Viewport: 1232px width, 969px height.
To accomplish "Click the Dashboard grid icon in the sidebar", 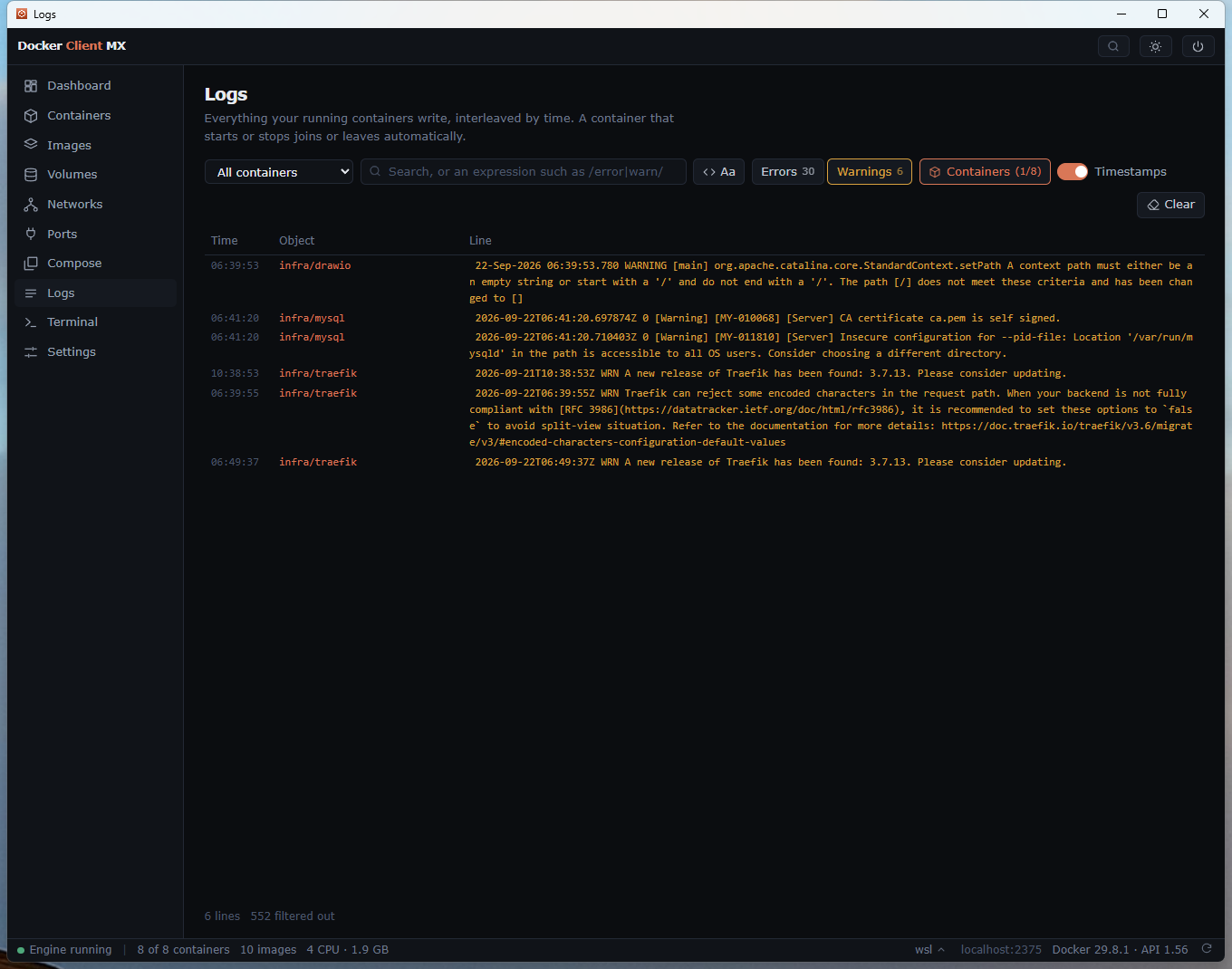I will pyautogui.click(x=31, y=86).
